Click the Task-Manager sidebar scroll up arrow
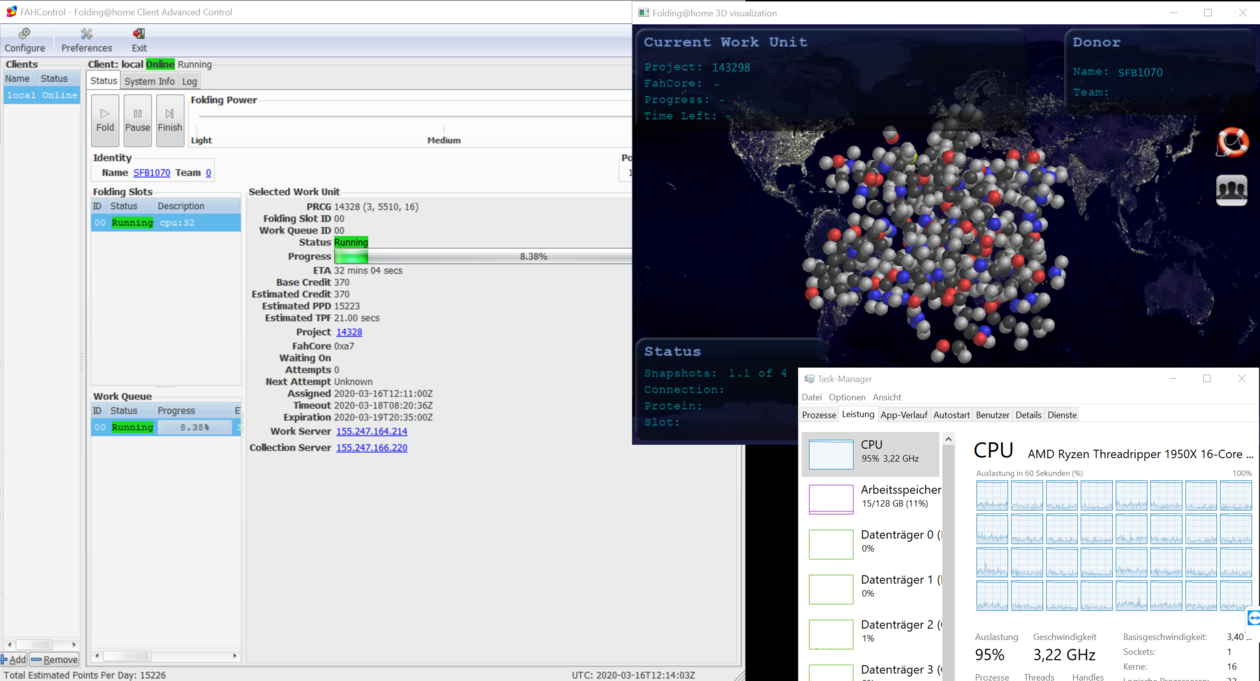 [948, 440]
